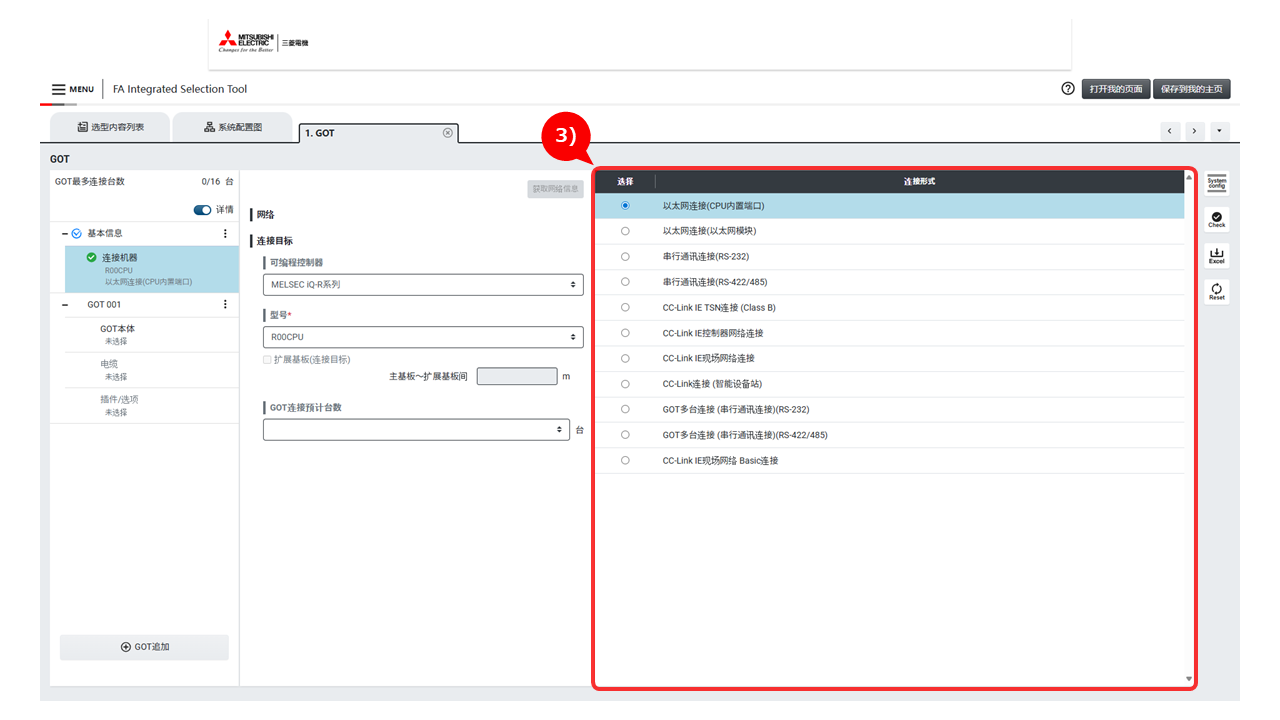The width and height of the screenshot is (1280, 720).
Task: Open the 可编程控制器 MELSEC iQ-R dropdown
Action: pos(423,285)
